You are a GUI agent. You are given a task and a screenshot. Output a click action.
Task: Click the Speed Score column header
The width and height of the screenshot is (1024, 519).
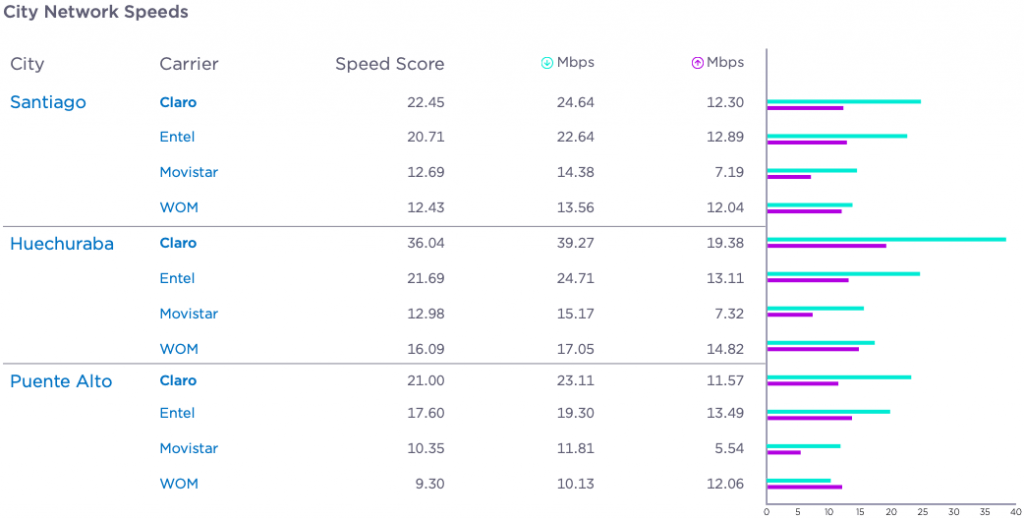click(x=389, y=64)
